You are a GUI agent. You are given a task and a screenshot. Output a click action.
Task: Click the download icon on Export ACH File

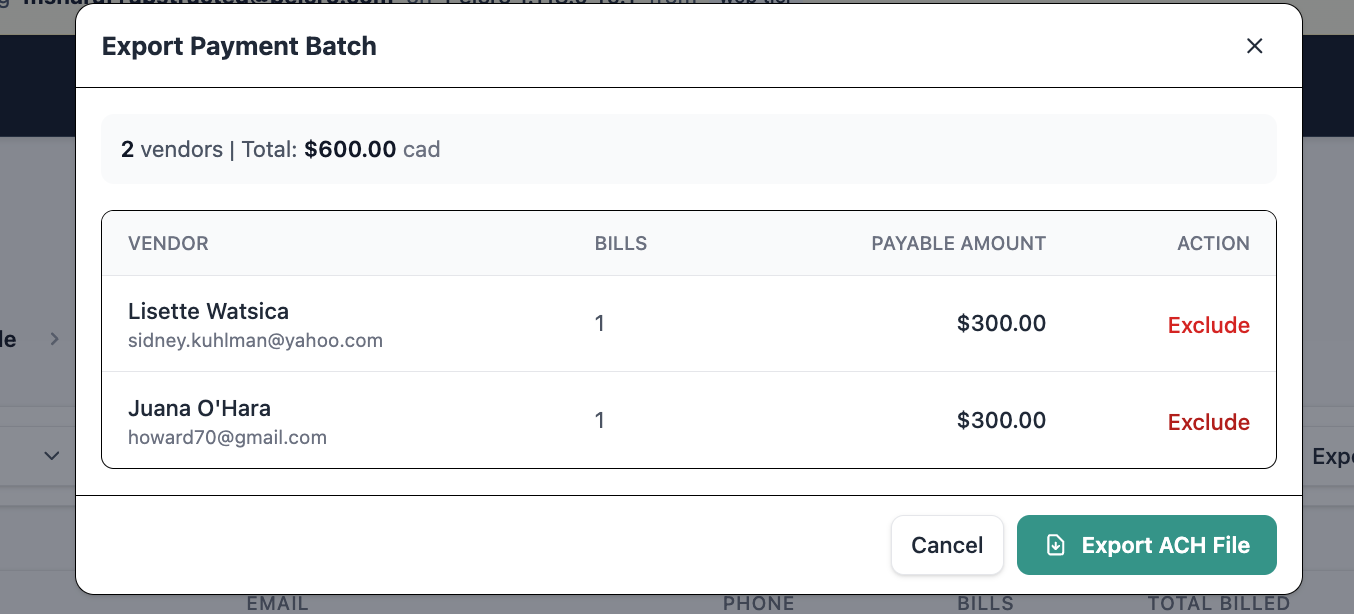[1055, 545]
